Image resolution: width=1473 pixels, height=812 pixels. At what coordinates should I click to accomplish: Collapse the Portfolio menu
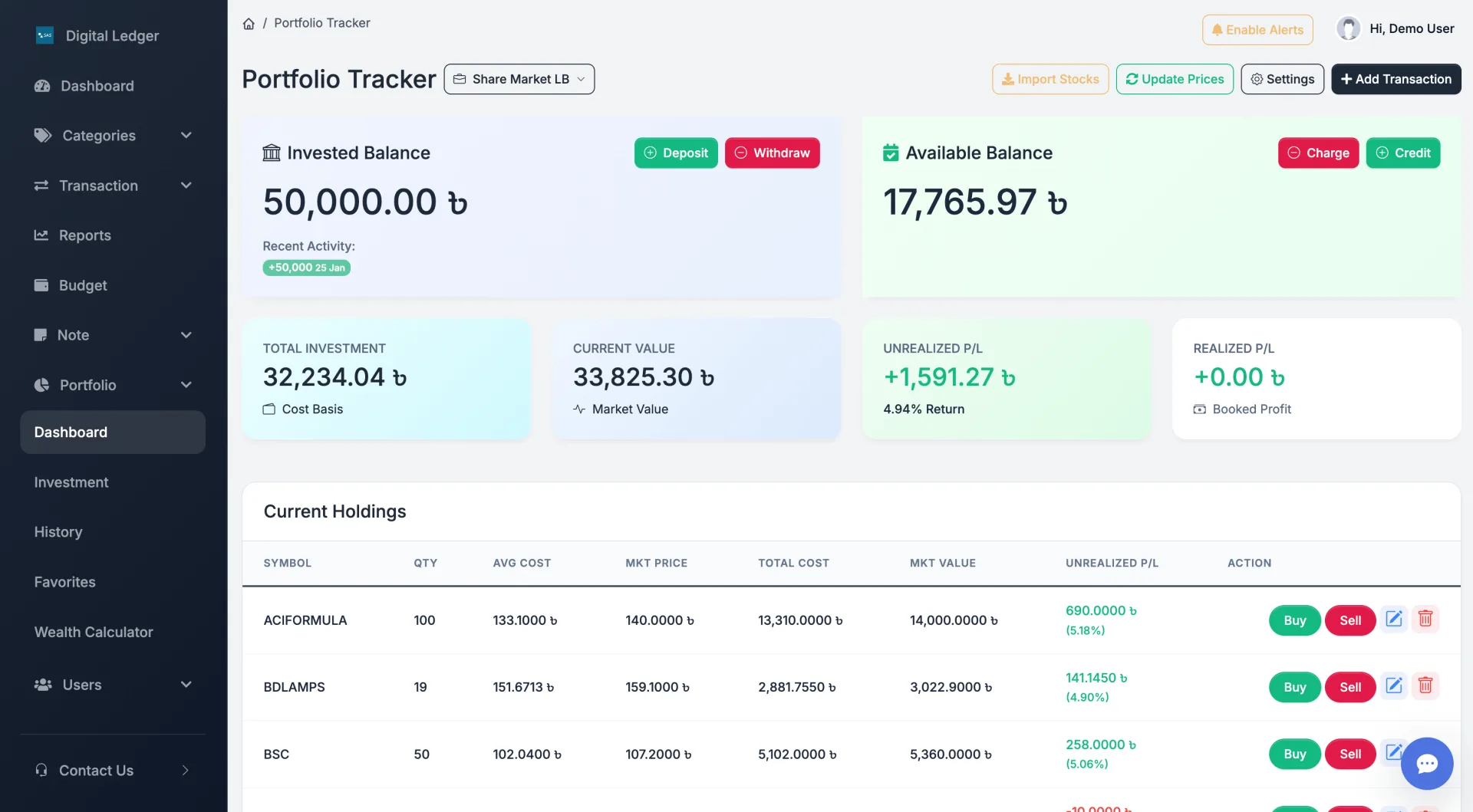[x=113, y=385]
